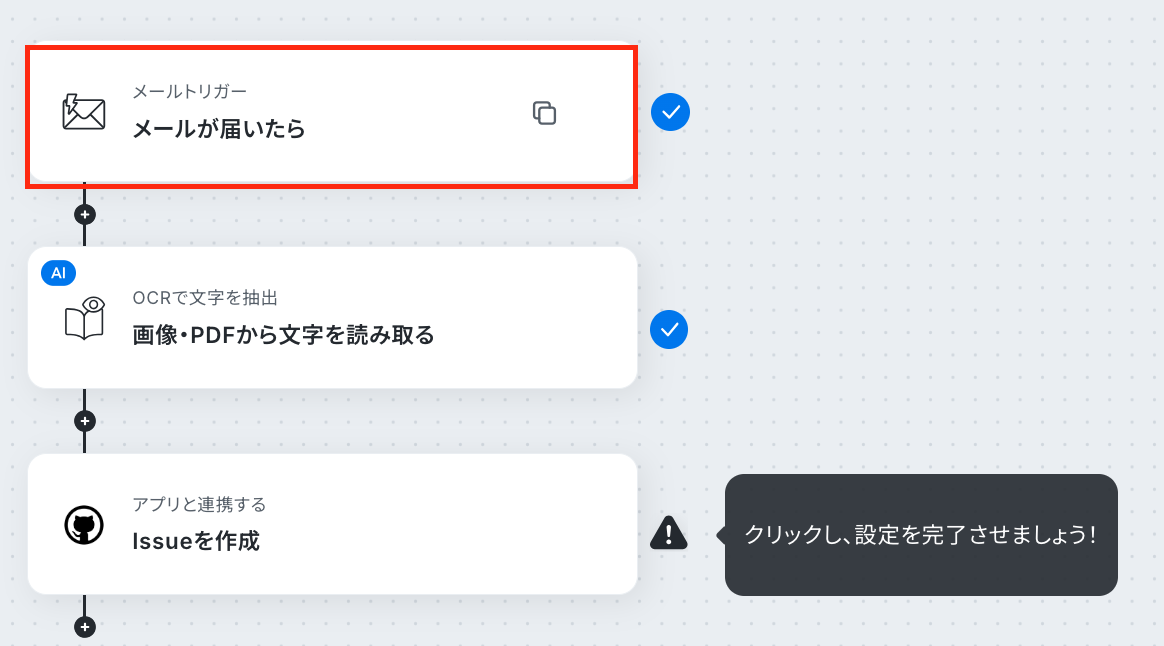Copy the メールが届いたら trigger step
Screen dimensions: 1164x646
[x=544, y=113]
